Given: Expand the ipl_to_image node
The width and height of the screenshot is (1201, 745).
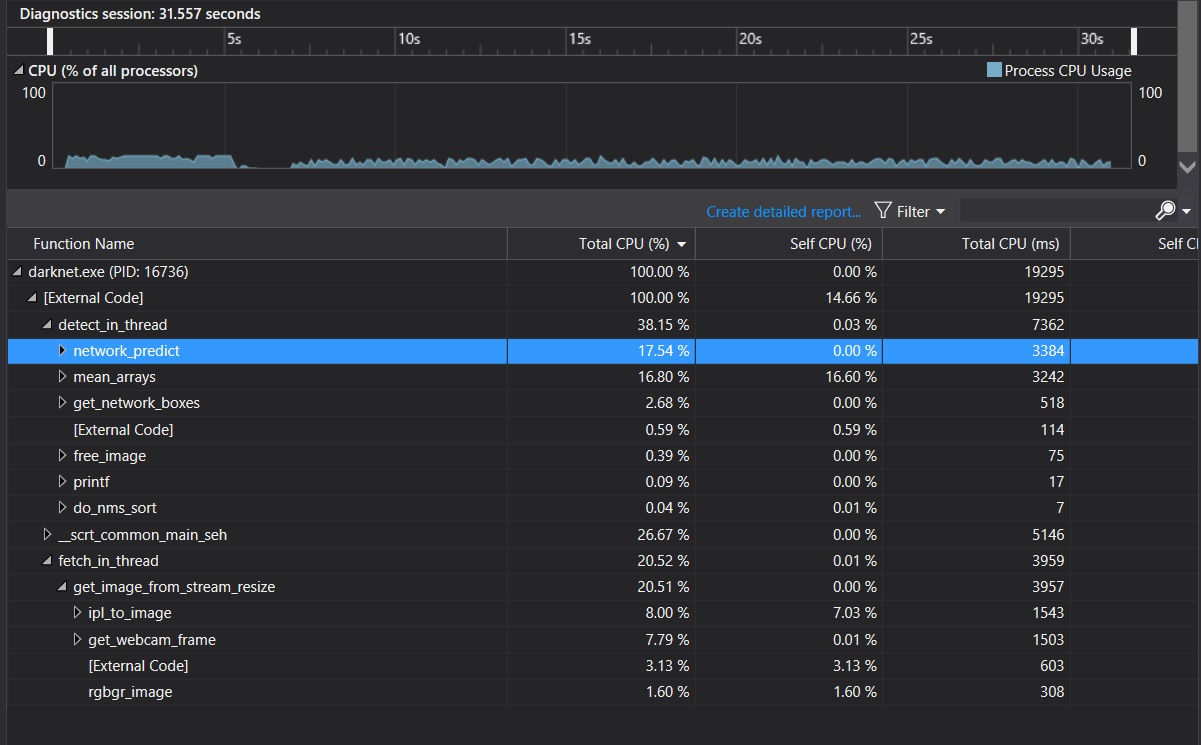Looking at the screenshot, I should point(77,613).
